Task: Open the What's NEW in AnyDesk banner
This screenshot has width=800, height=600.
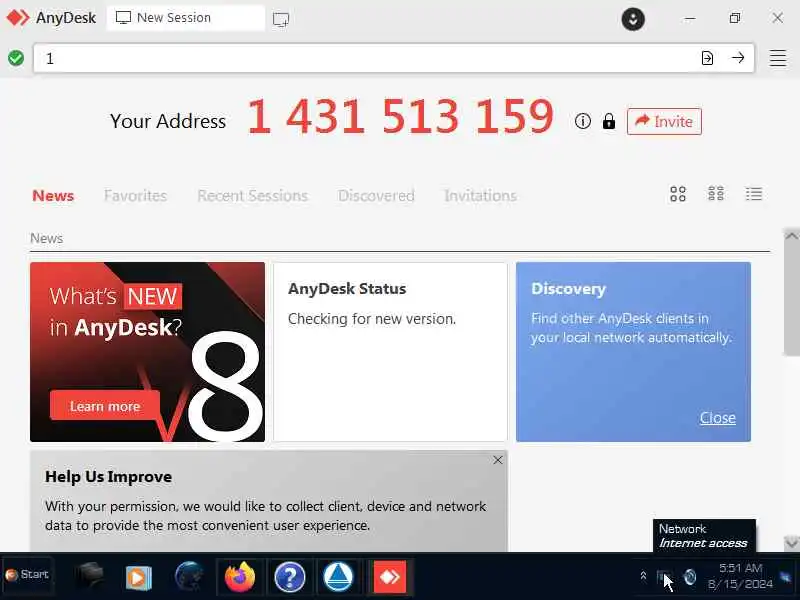Action: (147, 352)
